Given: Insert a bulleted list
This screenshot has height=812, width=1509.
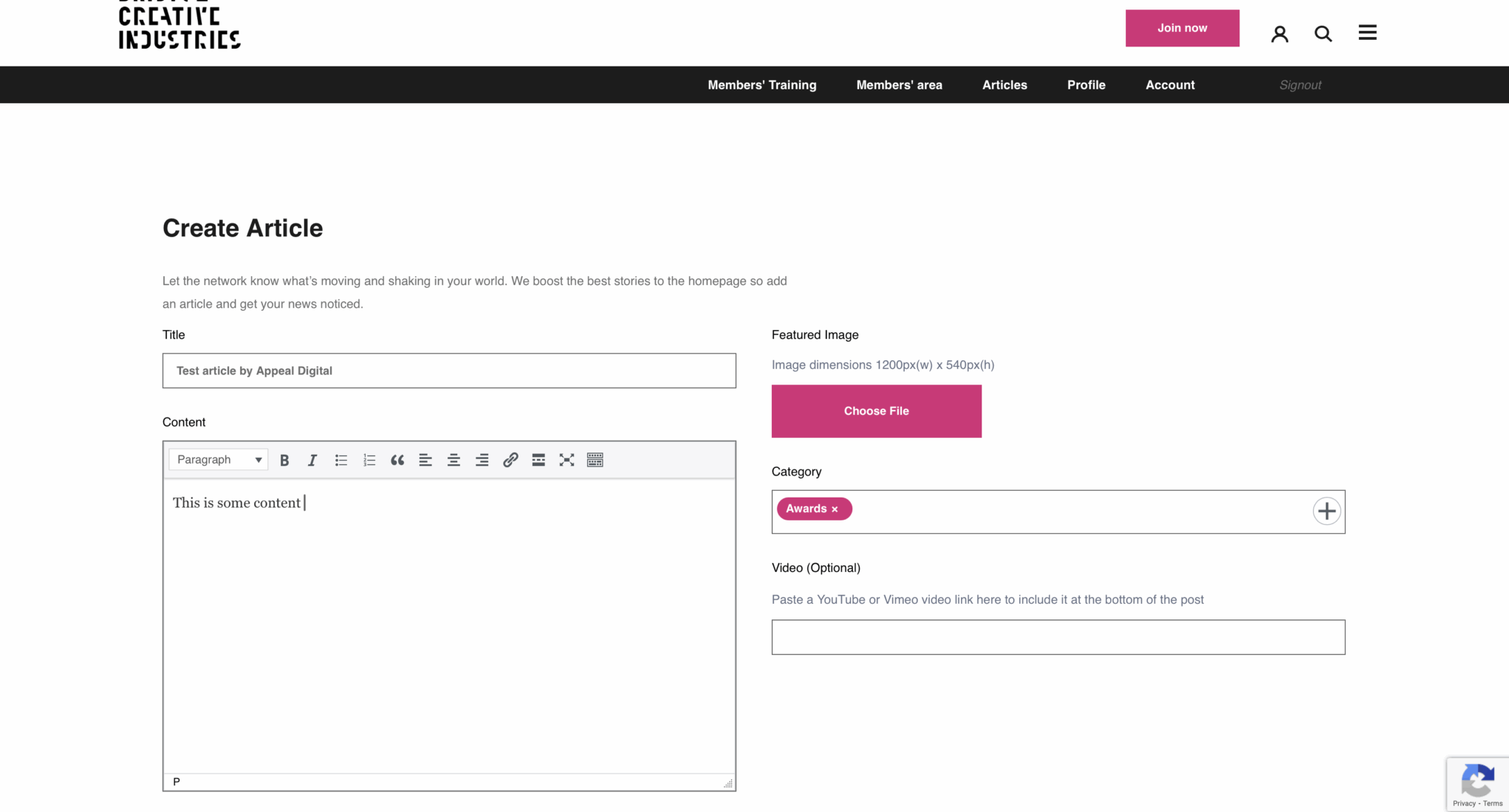Looking at the screenshot, I should [x=341, y=460].
